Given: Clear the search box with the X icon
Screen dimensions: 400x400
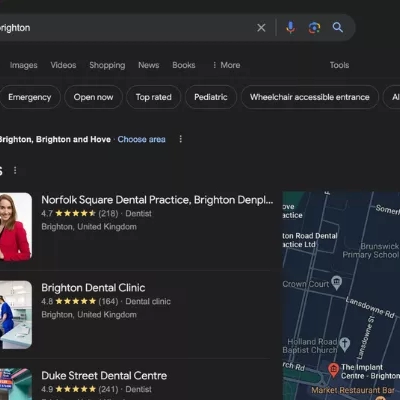Looking at the screenshot, I should tap(261, 28).
